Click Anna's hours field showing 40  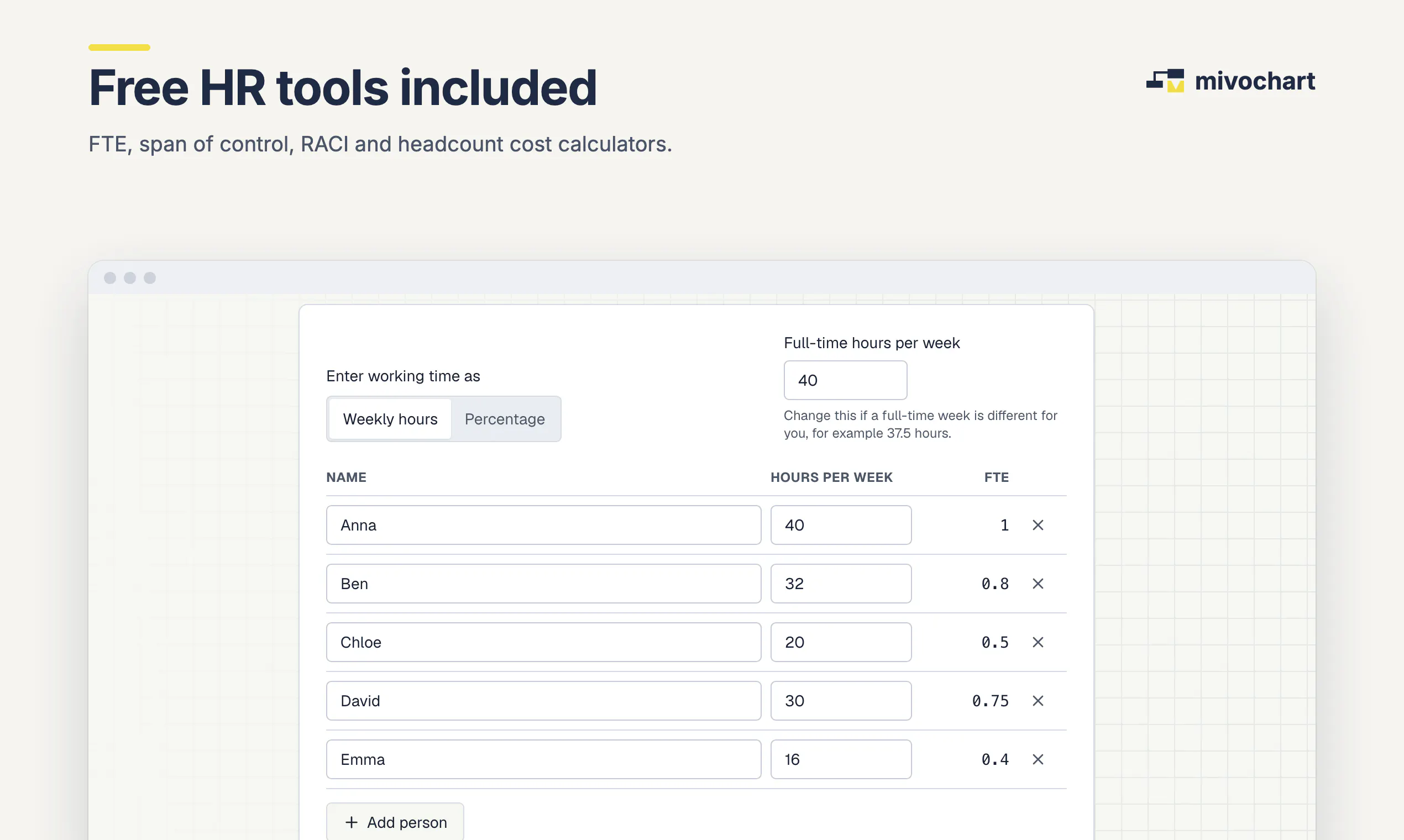click(841, 526)
